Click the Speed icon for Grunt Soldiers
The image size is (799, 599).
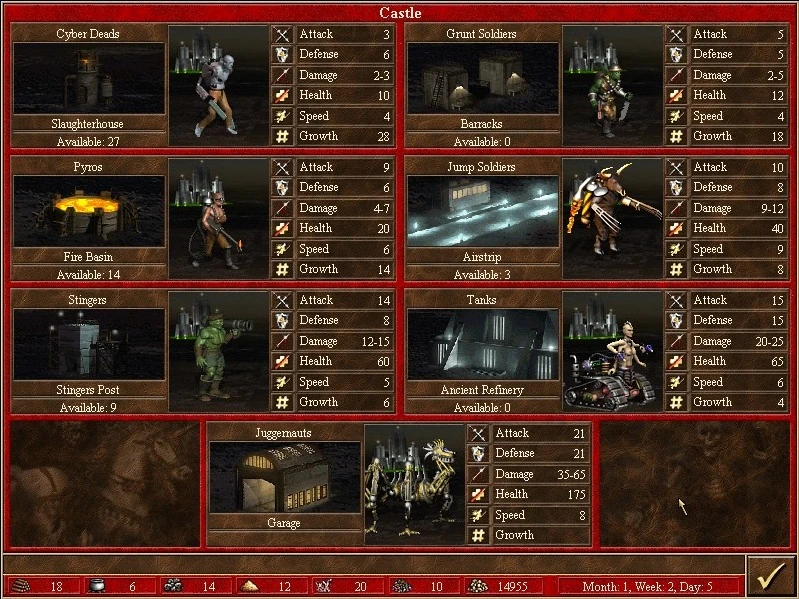[676, 116]
